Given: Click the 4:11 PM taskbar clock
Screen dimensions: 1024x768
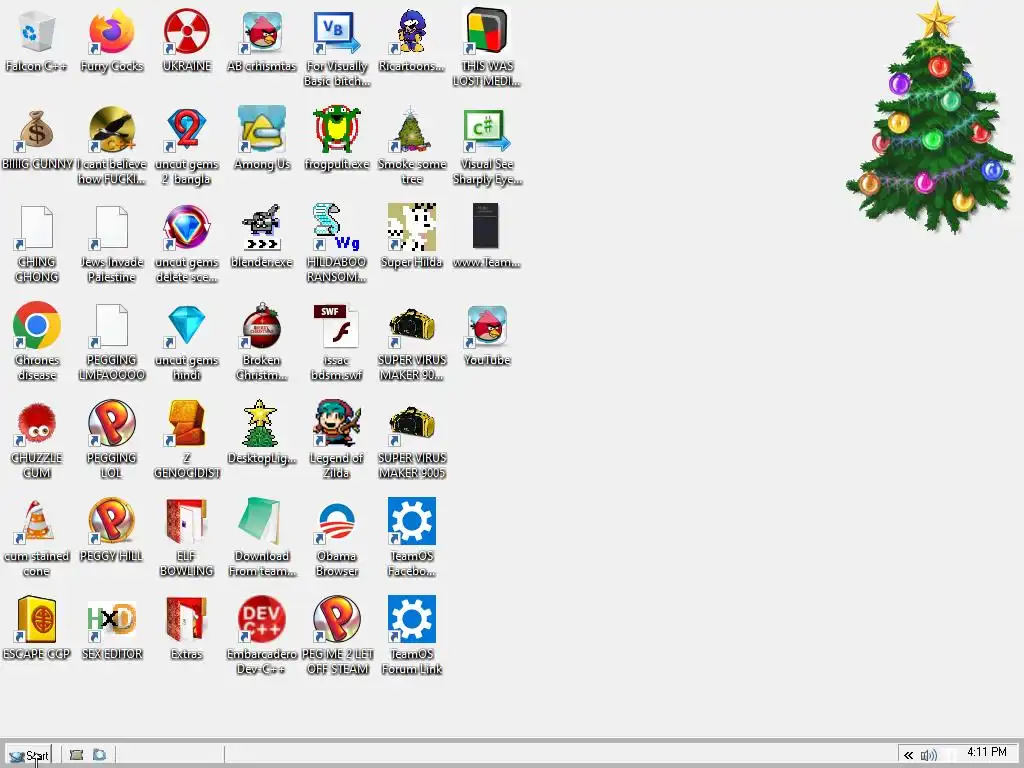Looking at the screenshot, I should (987, 752).
